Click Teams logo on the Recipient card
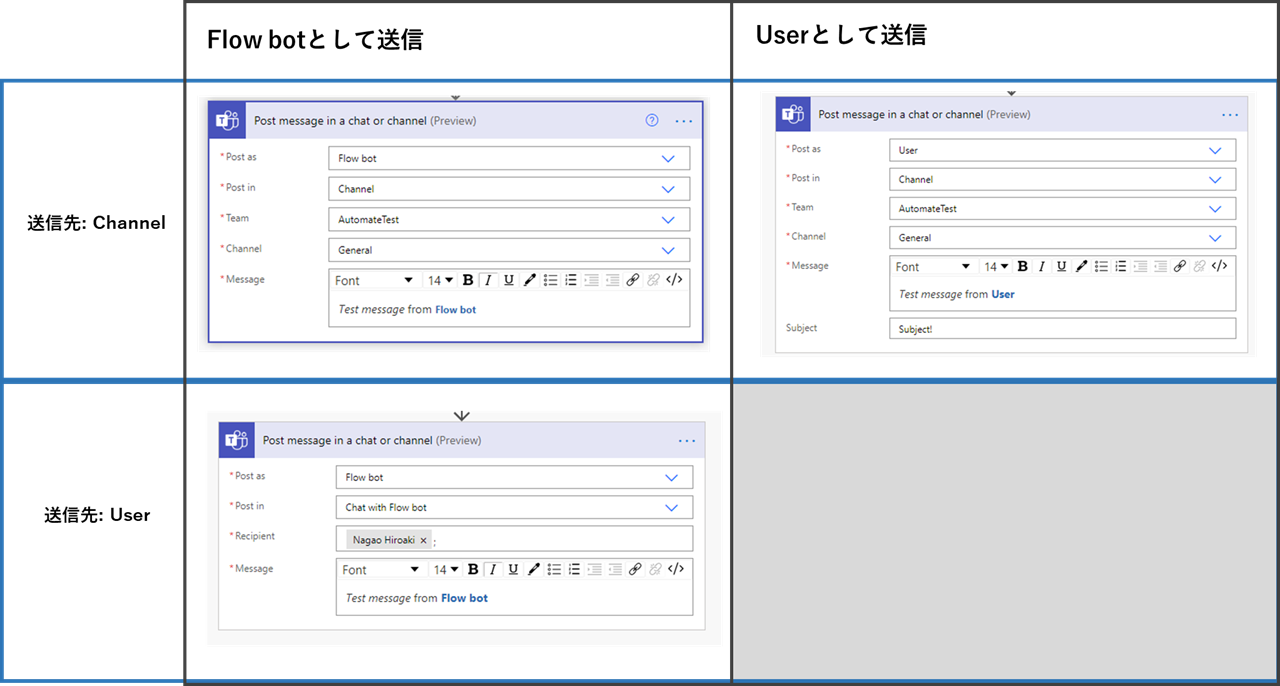 click(236, 440)
